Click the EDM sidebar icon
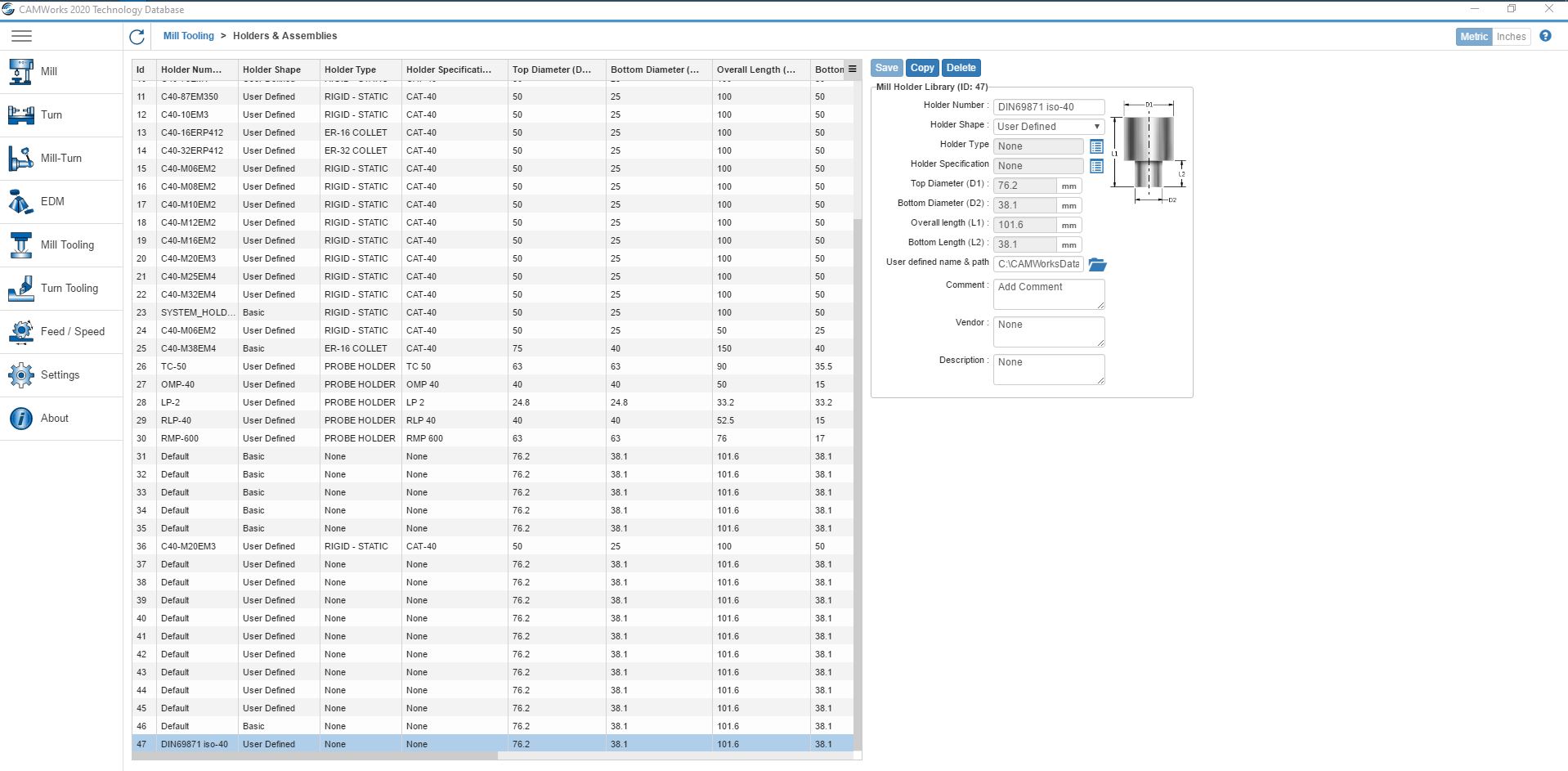 pyautogui.click(x=20, y=201)
